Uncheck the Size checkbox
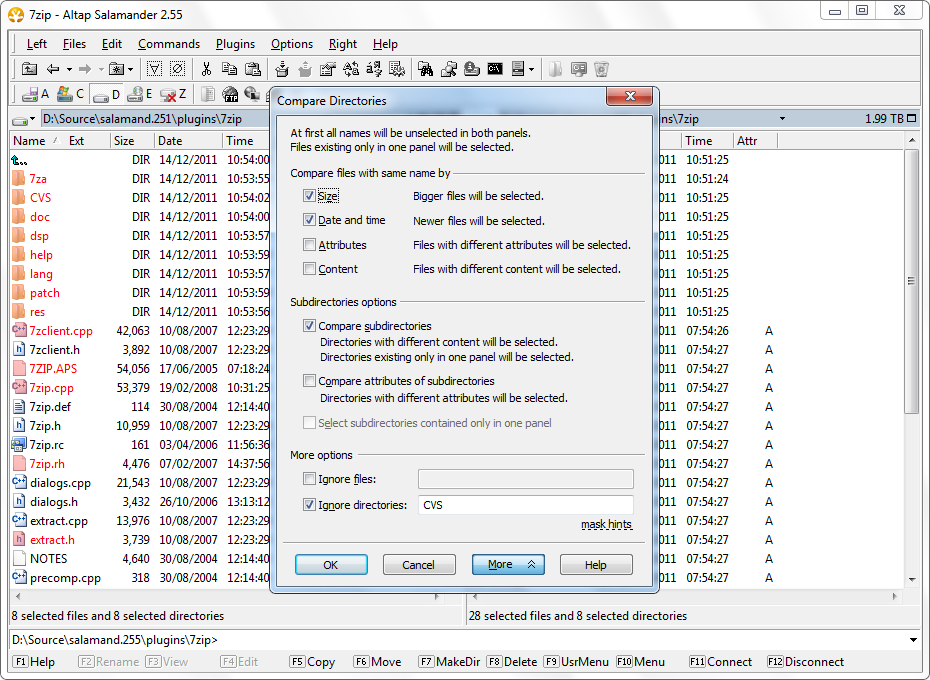The width and height of the screenshot is (930, 680). (x=309, y=195)
